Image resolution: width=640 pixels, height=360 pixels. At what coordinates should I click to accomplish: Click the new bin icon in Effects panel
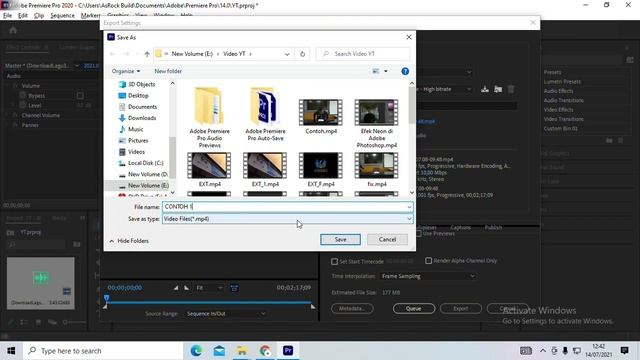coord(609,140)
